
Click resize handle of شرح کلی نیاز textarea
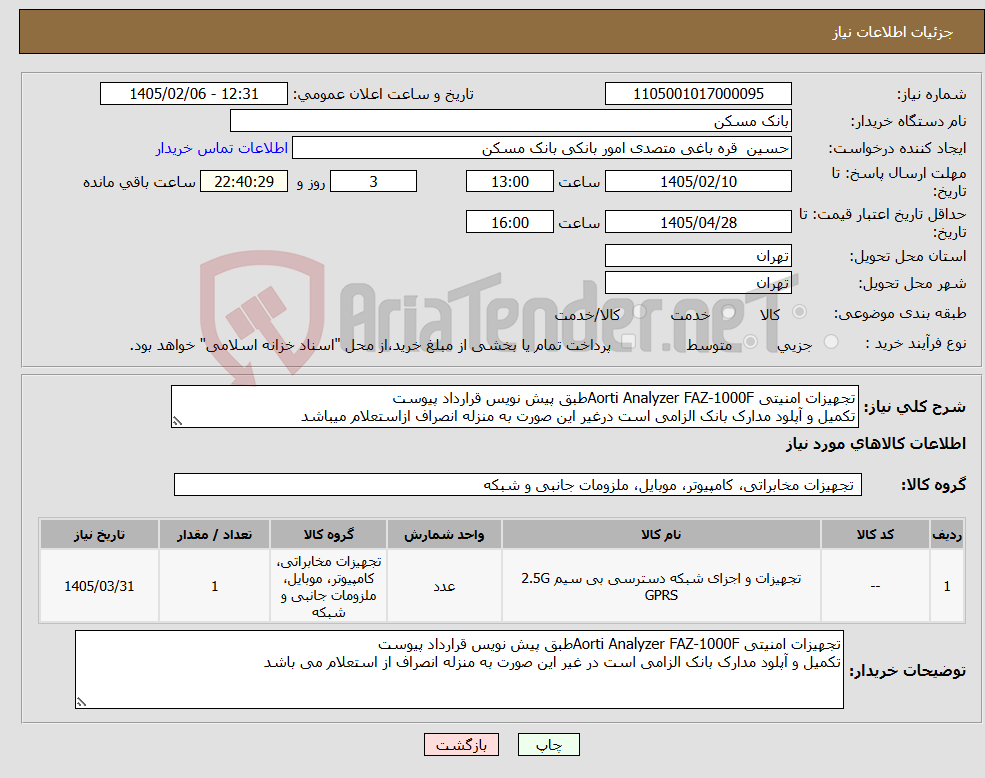[x=177, y=422]
